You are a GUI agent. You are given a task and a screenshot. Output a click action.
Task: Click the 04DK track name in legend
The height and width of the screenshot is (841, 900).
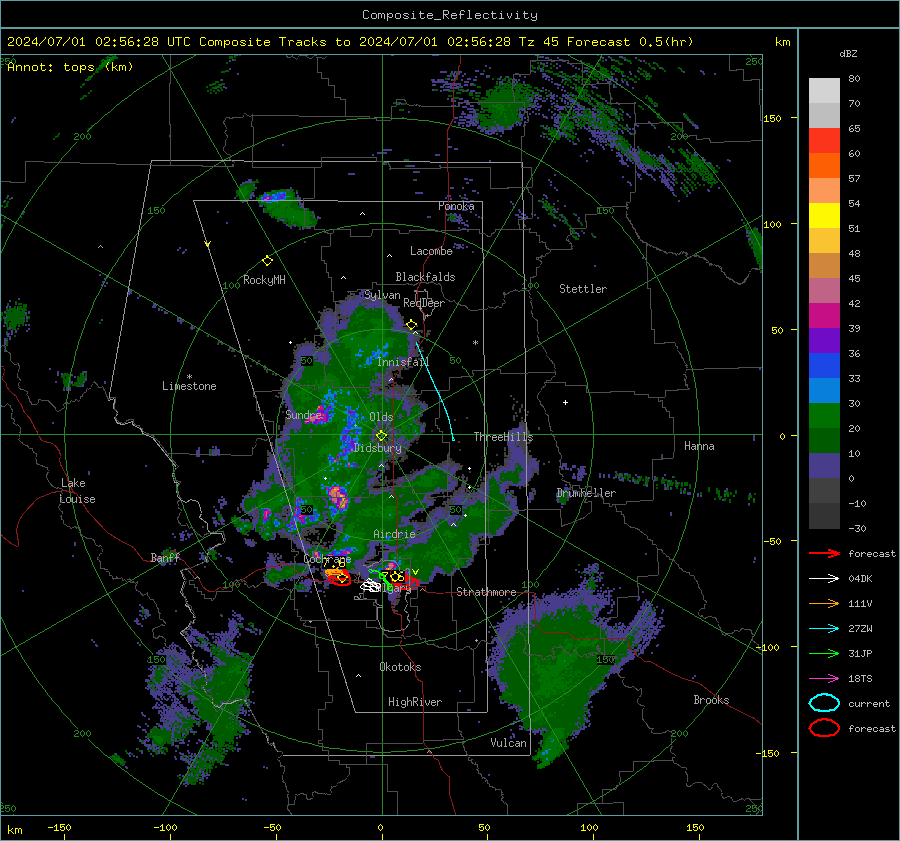pyautogui.click(x=860, y=579)
